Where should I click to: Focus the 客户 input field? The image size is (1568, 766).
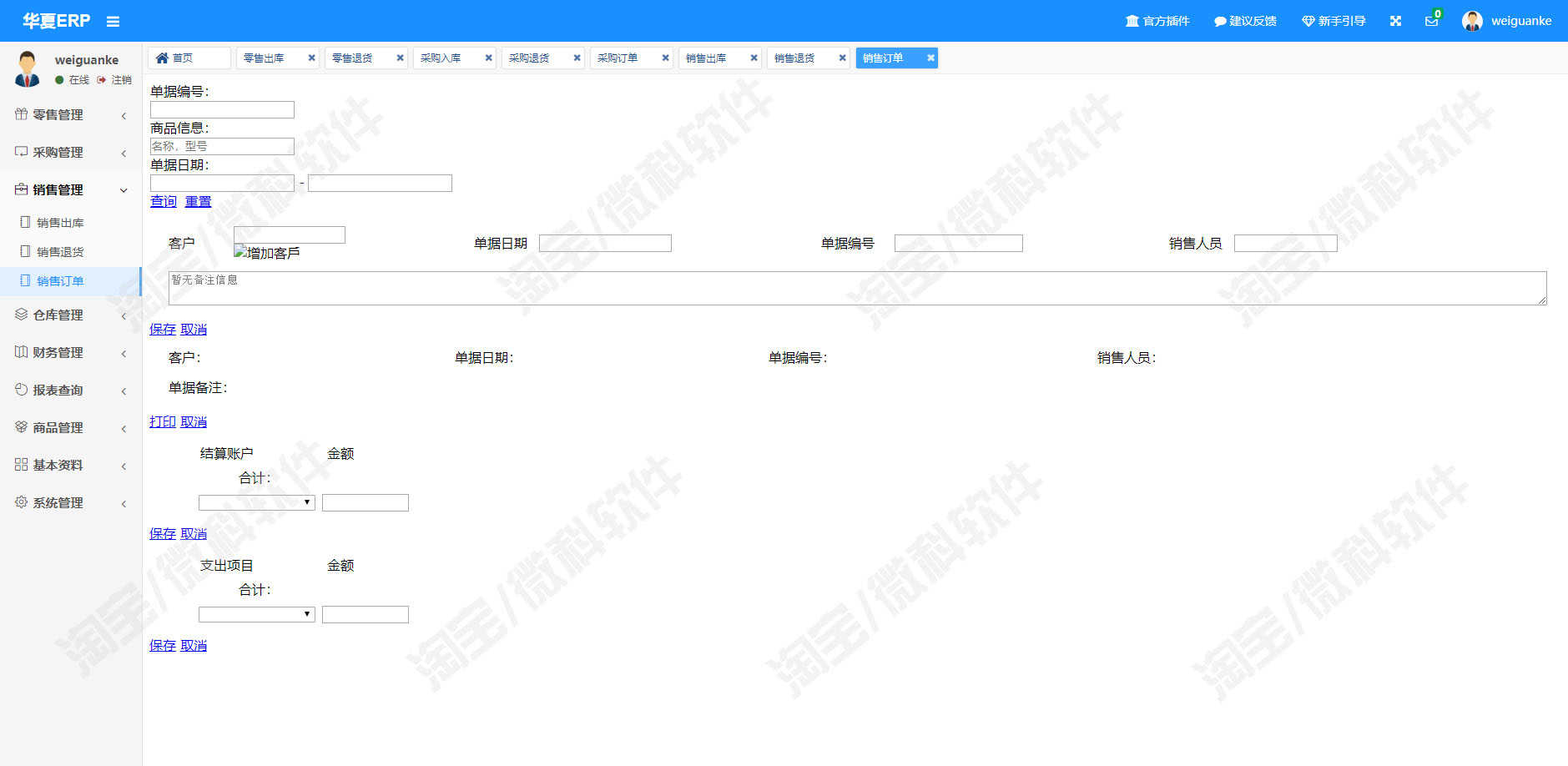click(x=290, y=234)
